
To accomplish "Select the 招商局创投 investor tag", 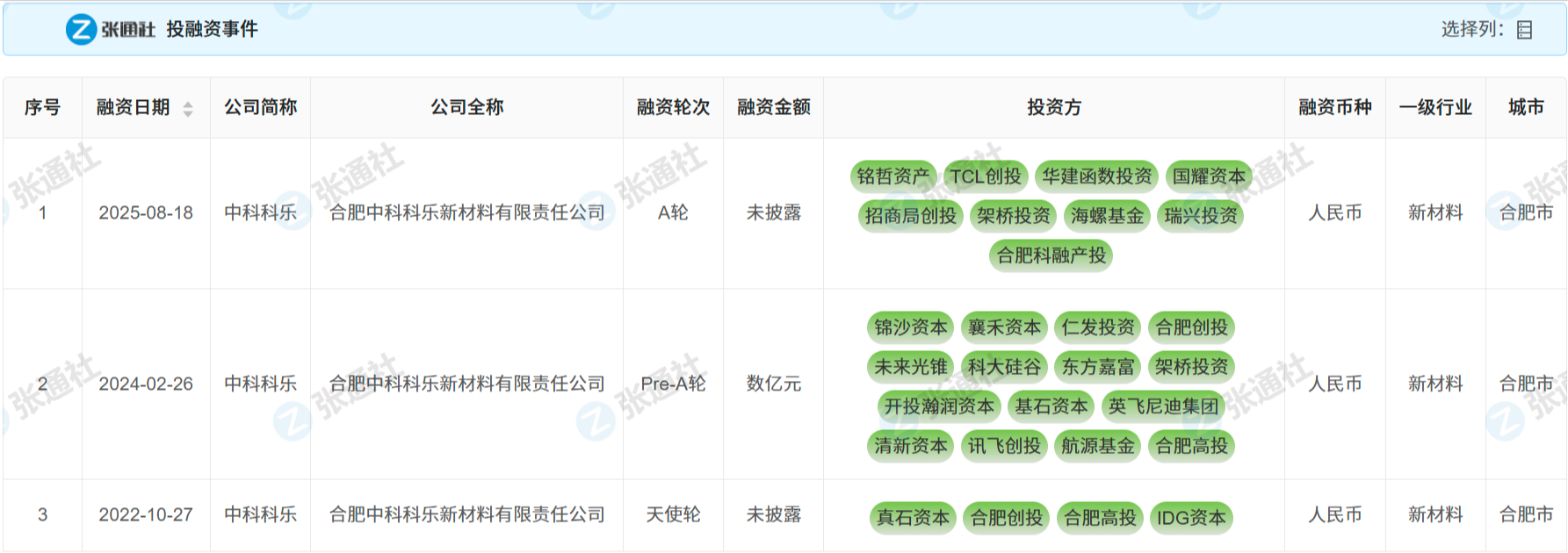I will pos(910,216).
